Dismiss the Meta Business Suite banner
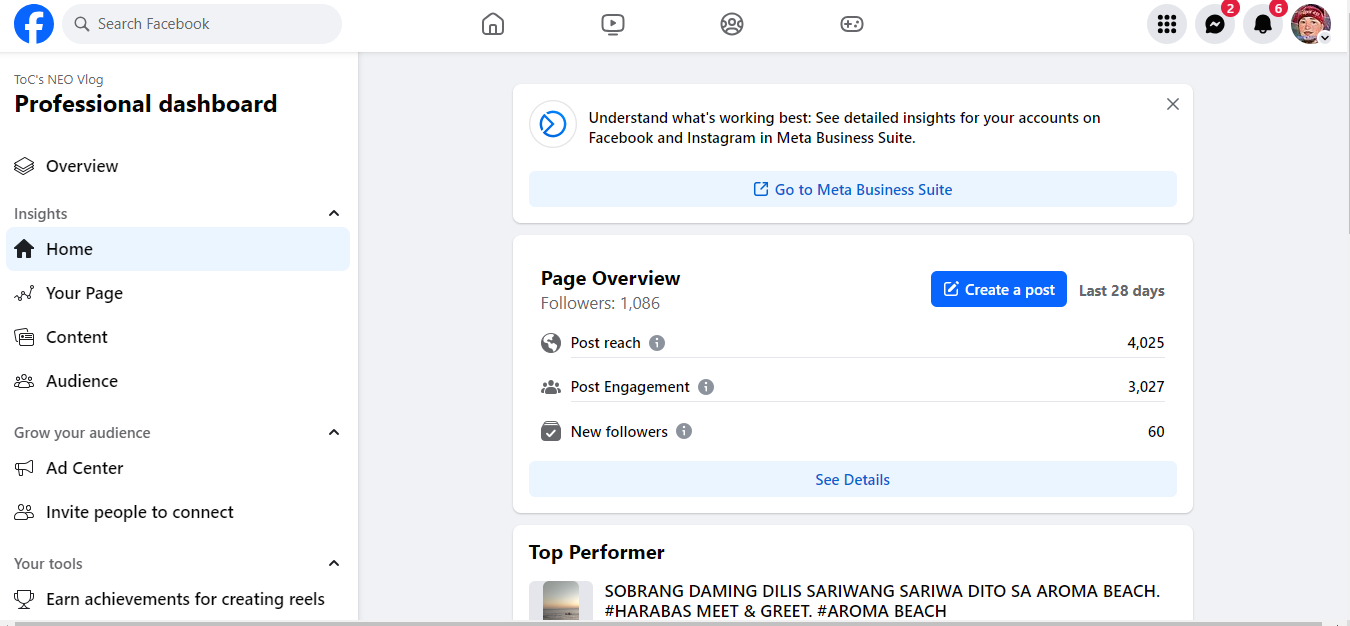 [x=1173, y=104]
